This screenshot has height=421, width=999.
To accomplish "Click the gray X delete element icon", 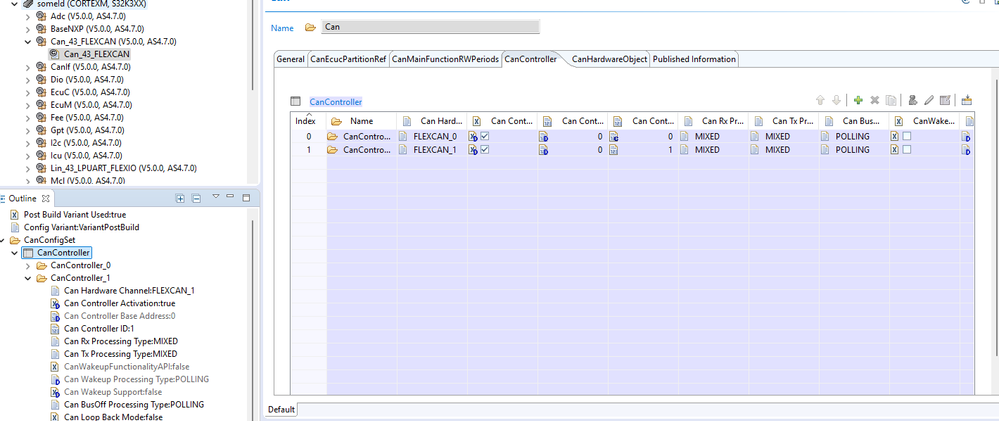I will click(875, 100).
